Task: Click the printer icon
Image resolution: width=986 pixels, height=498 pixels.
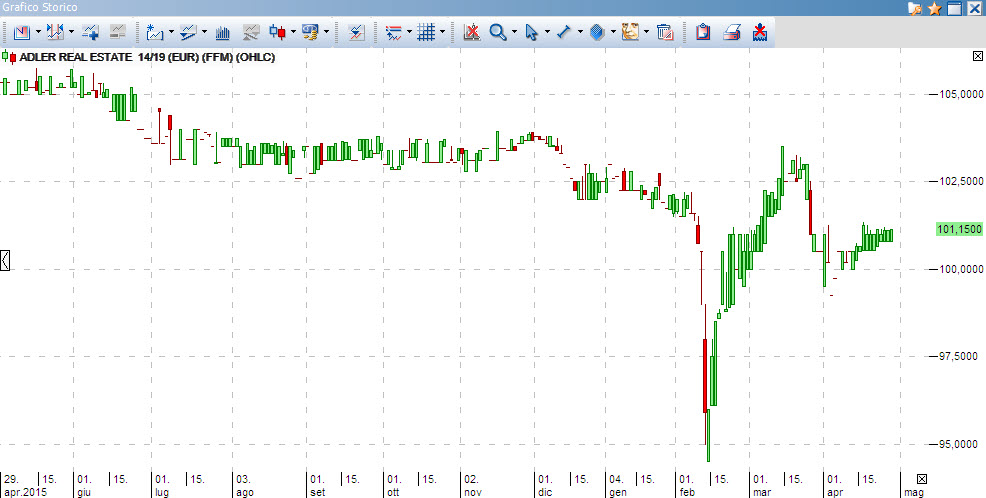Action: point(731,32)
